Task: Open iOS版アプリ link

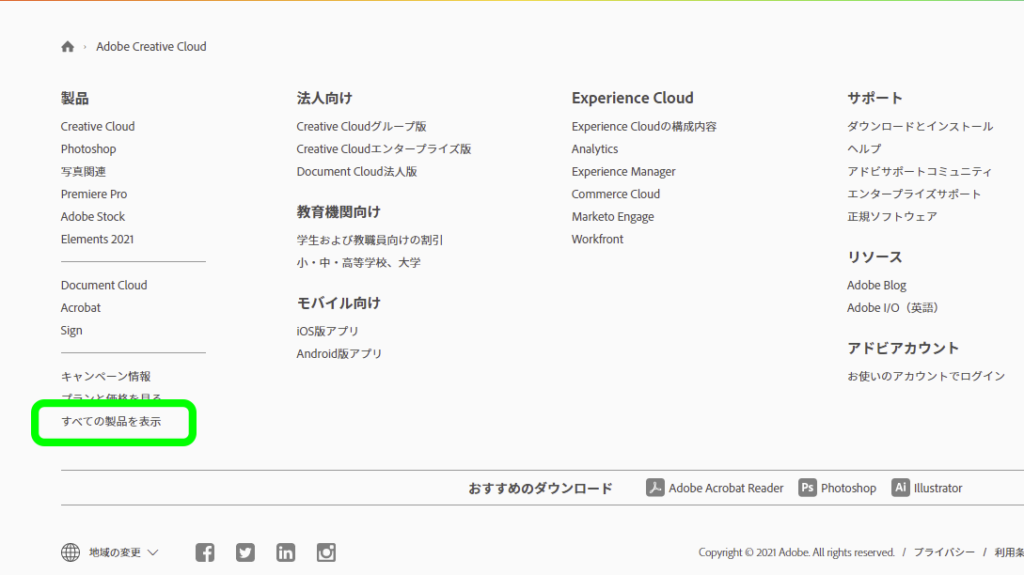Action: tap(327, 331)
